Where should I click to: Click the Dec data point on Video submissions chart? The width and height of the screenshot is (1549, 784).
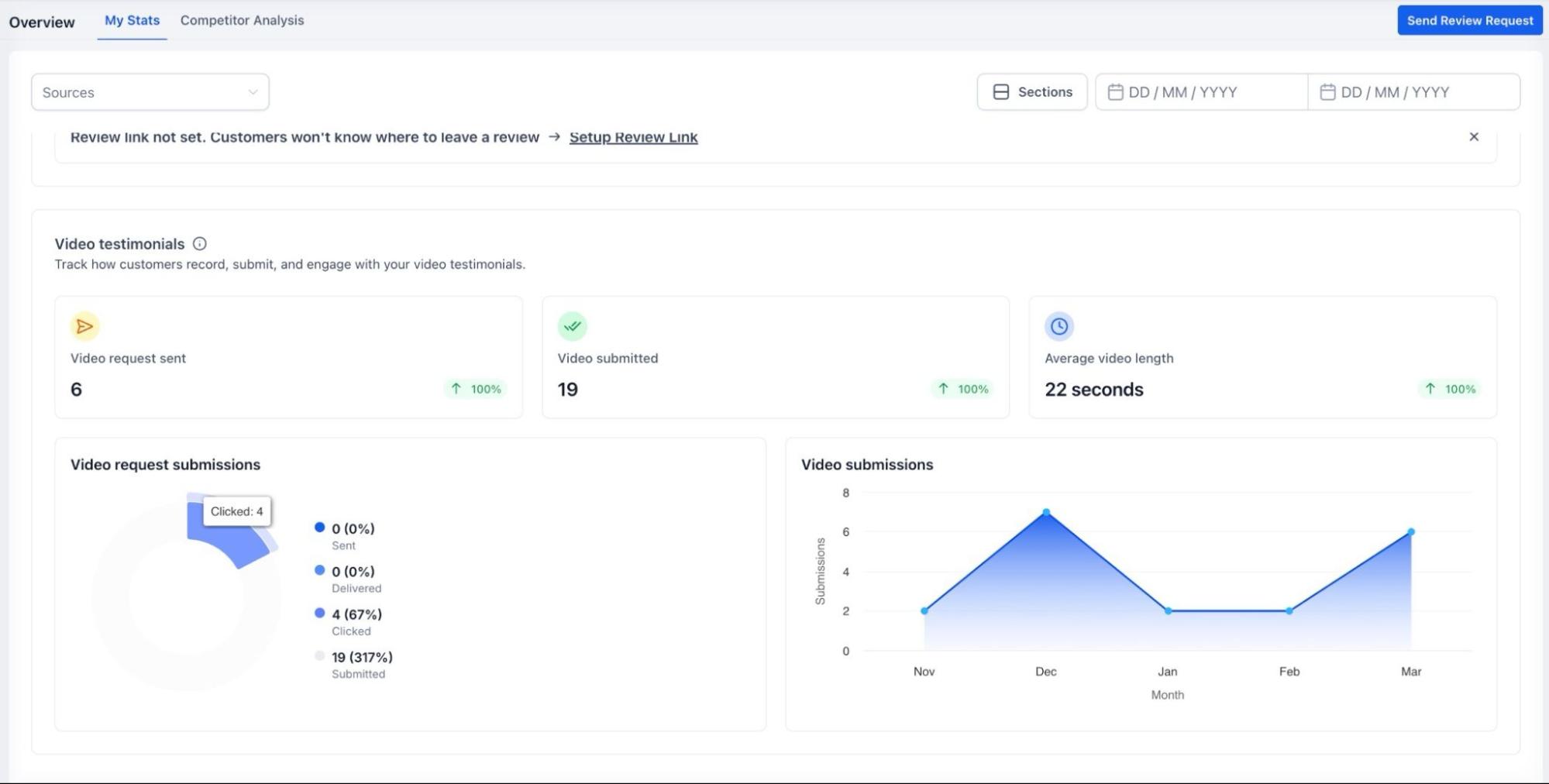pos(1045,512)
